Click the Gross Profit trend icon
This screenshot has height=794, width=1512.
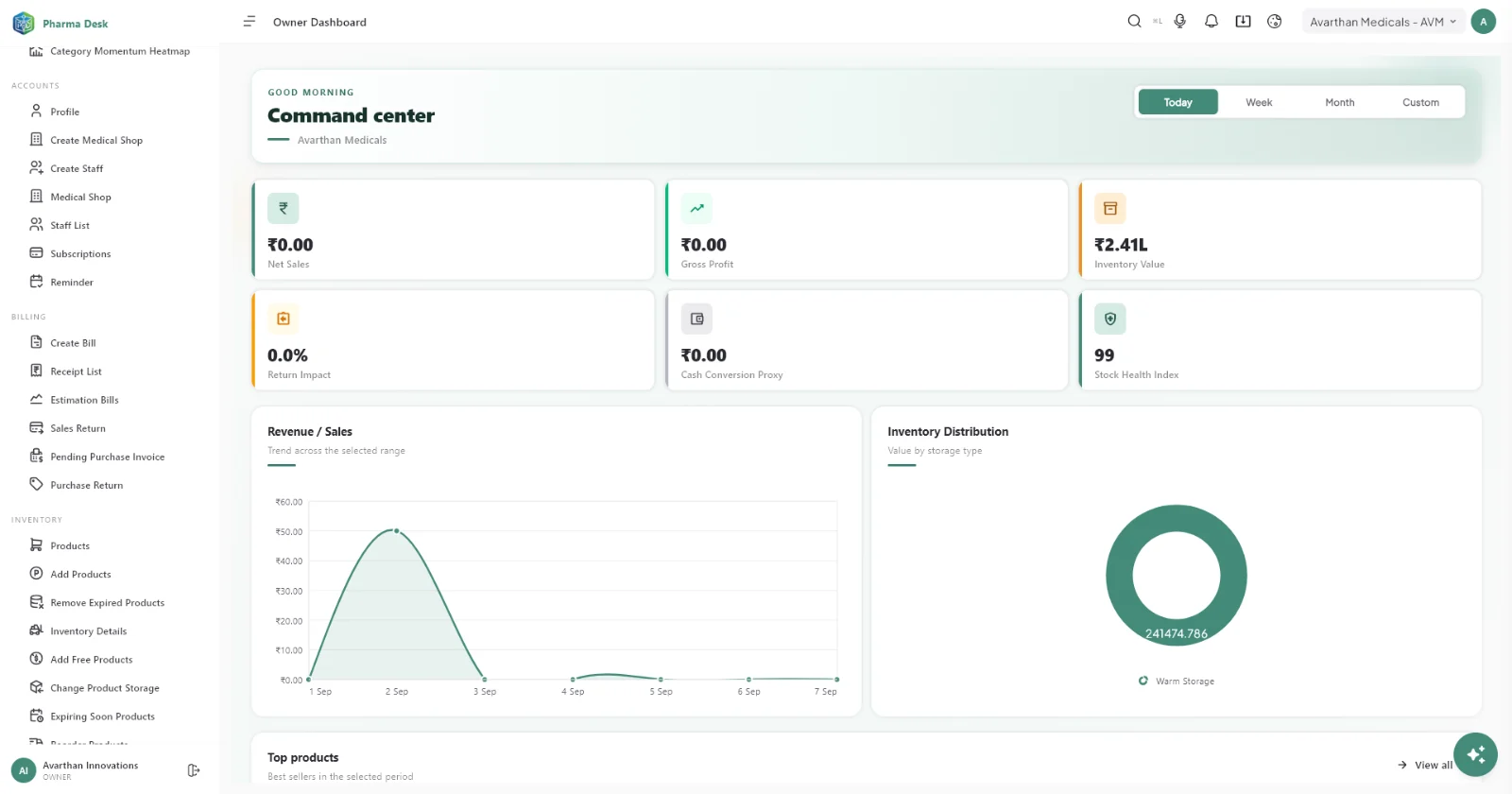pyautogui.click(x=696, y=208)
